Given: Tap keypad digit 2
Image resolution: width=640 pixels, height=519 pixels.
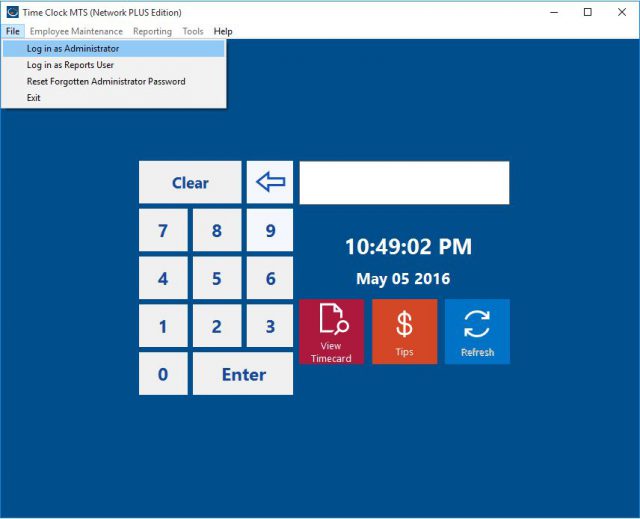Looking at the screenshot, I should coord(217,326).
